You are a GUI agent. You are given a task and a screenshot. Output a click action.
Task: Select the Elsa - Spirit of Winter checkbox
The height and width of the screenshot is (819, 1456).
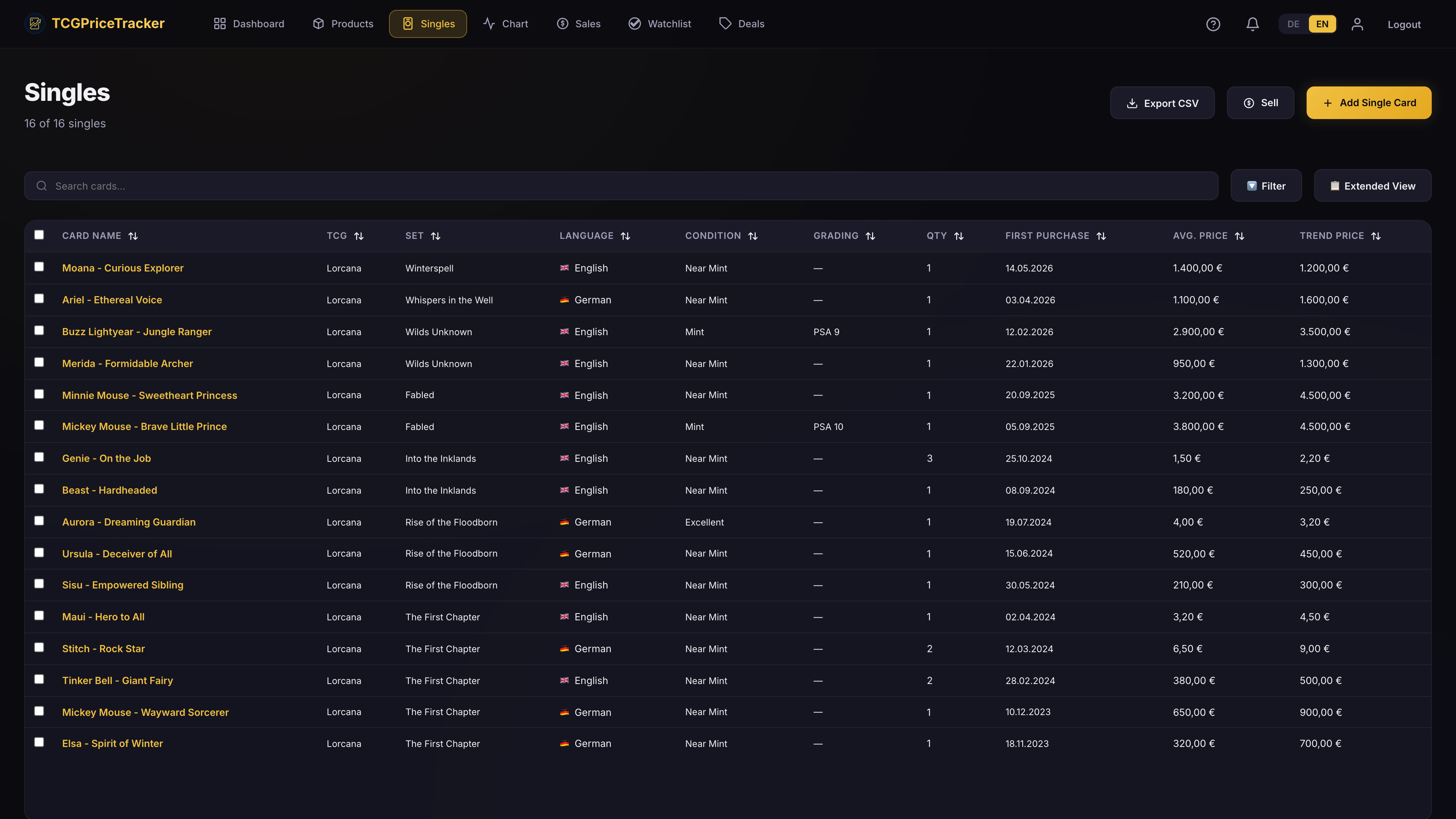pyautogui.click(x=39, y=742)
